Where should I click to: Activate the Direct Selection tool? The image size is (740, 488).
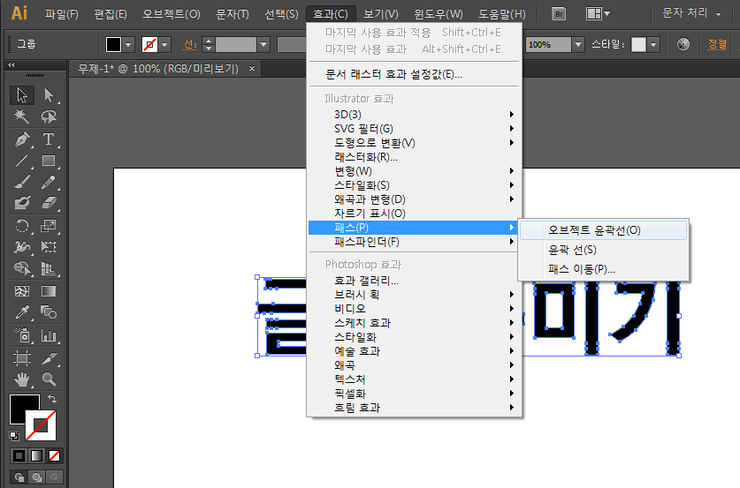[47, 95]
